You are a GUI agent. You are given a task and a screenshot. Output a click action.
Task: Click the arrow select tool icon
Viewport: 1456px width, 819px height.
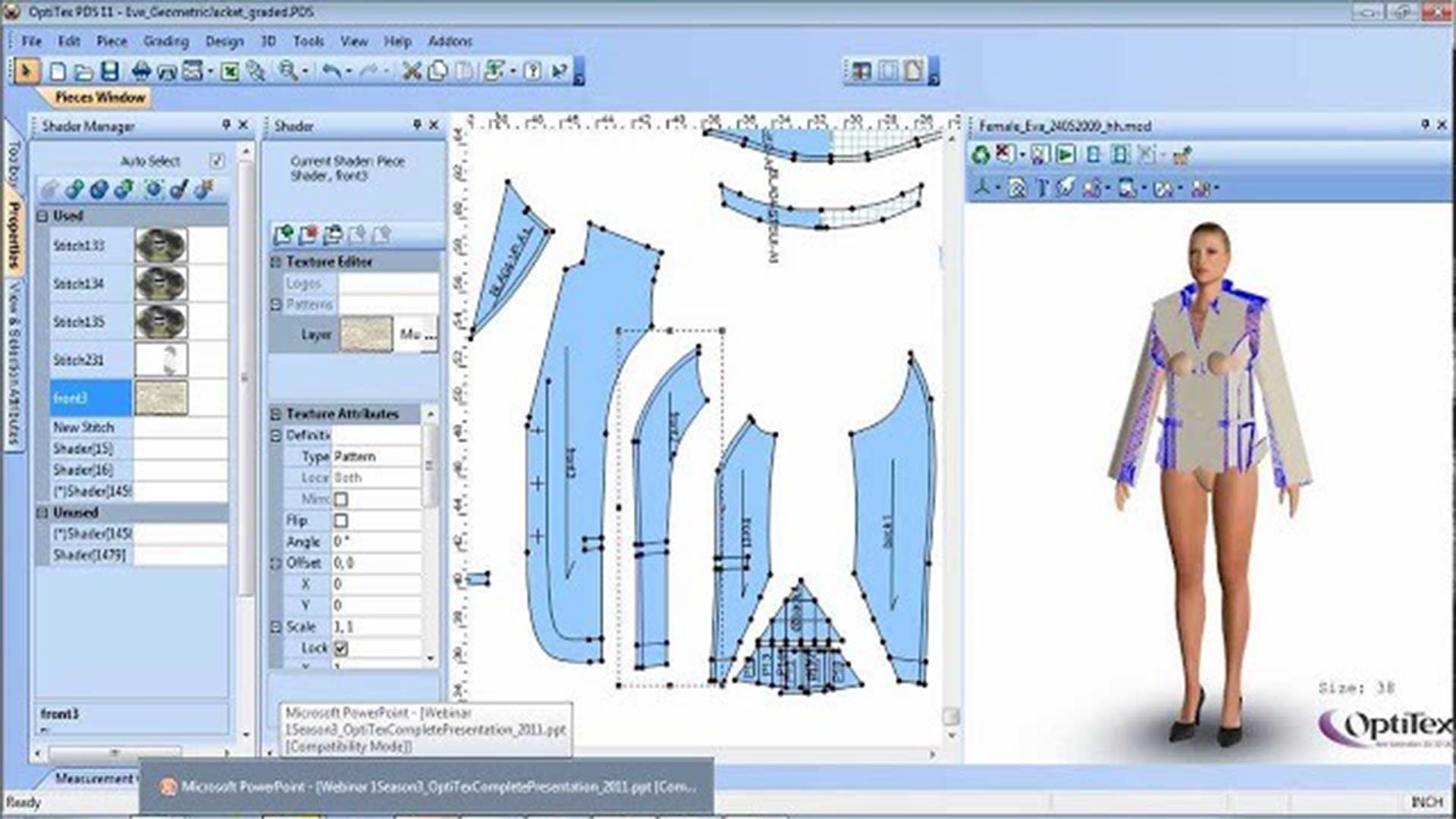click(26, 71)
